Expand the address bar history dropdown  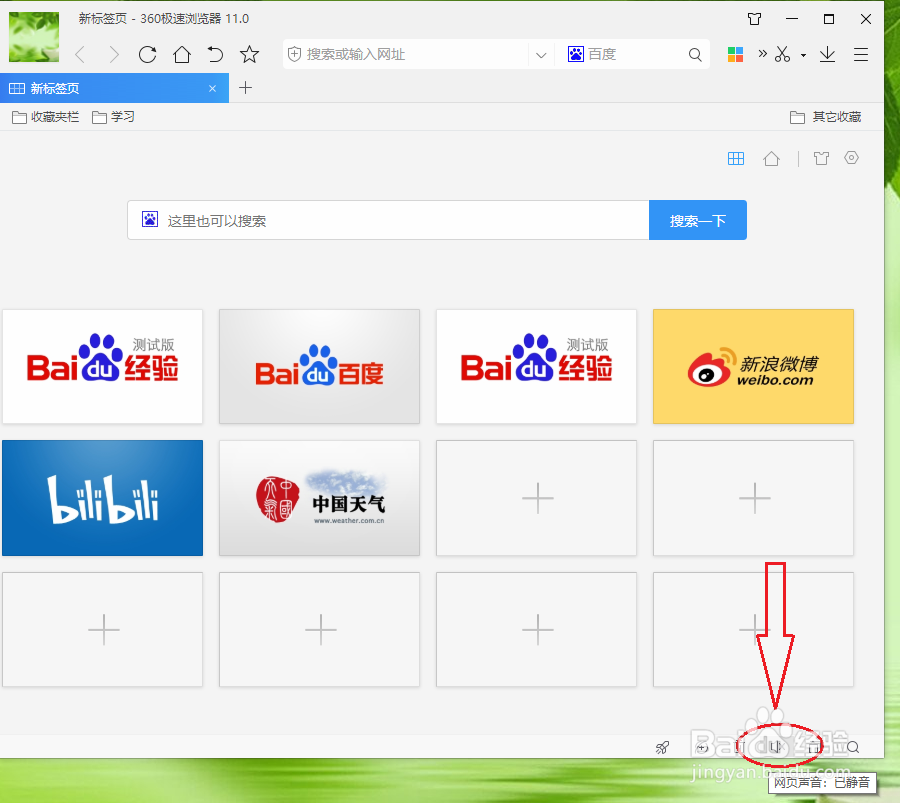[541, 55]
